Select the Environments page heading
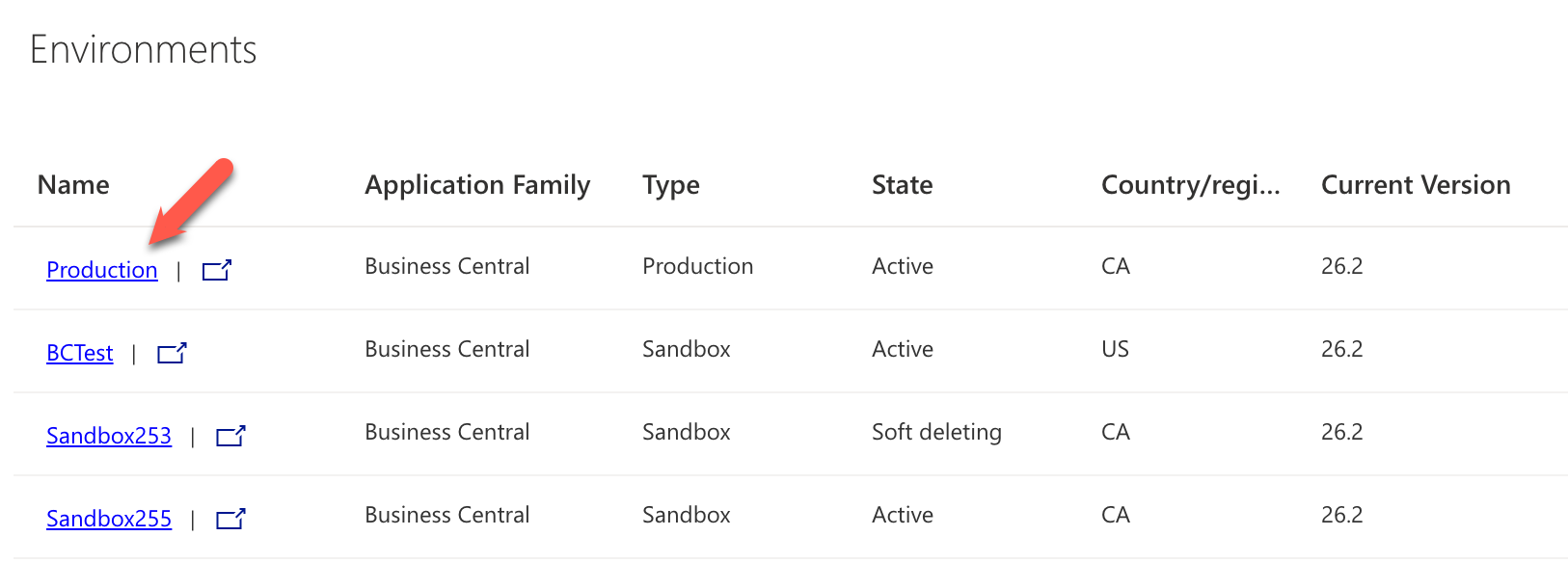 [x=143, y=49]
